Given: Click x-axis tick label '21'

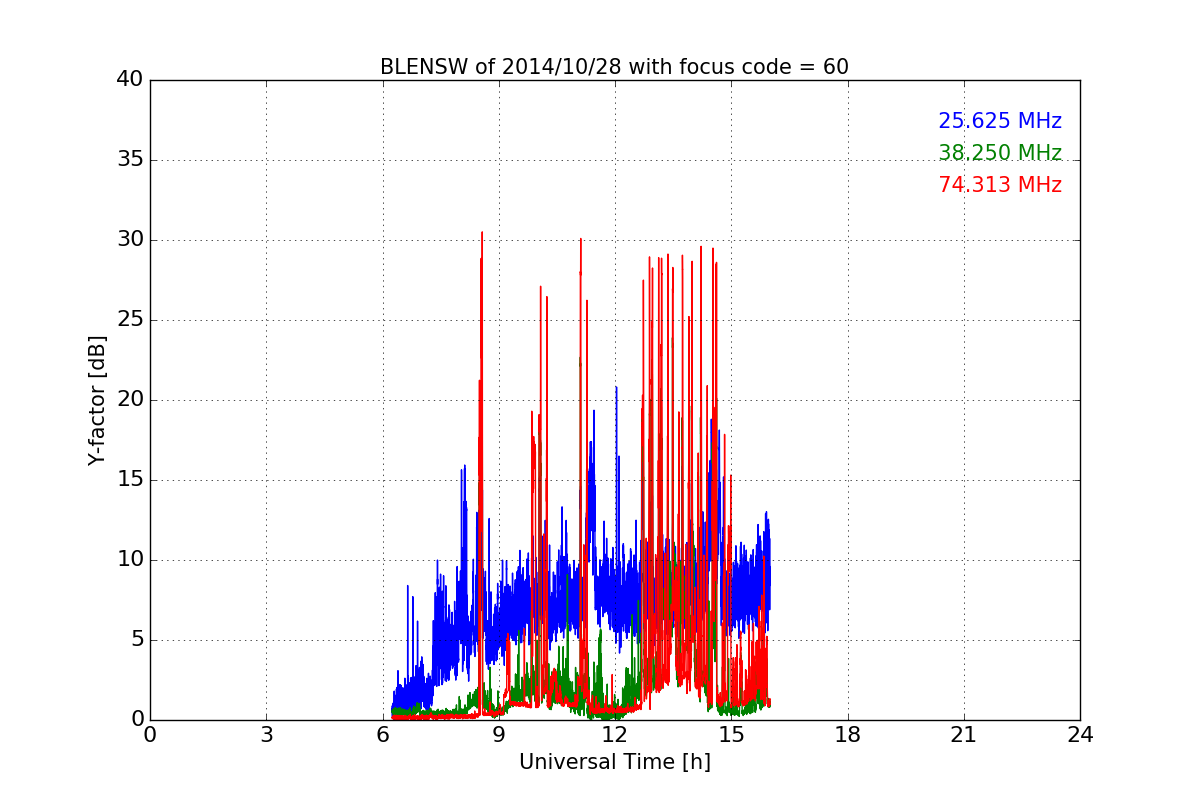Looking at the screenshot, I should click(964, 735).
